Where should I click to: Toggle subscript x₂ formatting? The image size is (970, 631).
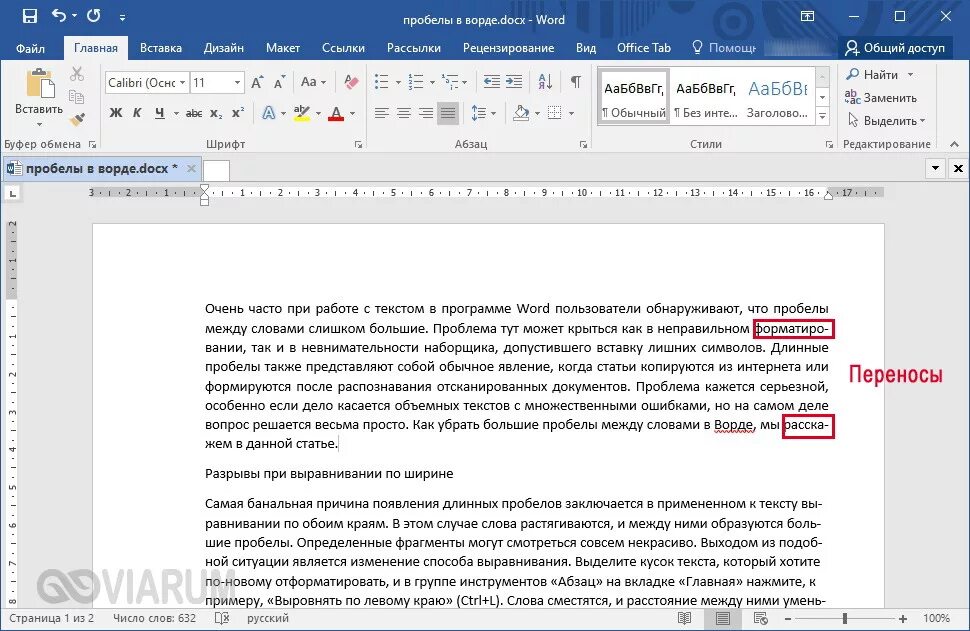pyautogui.click(x=215, y=113)
